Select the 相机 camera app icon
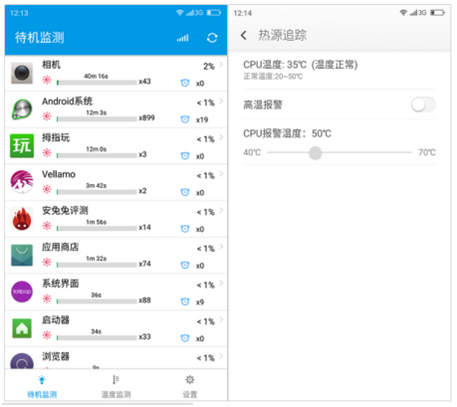Viewport: 457px width, 407px height. coord(22,73)
